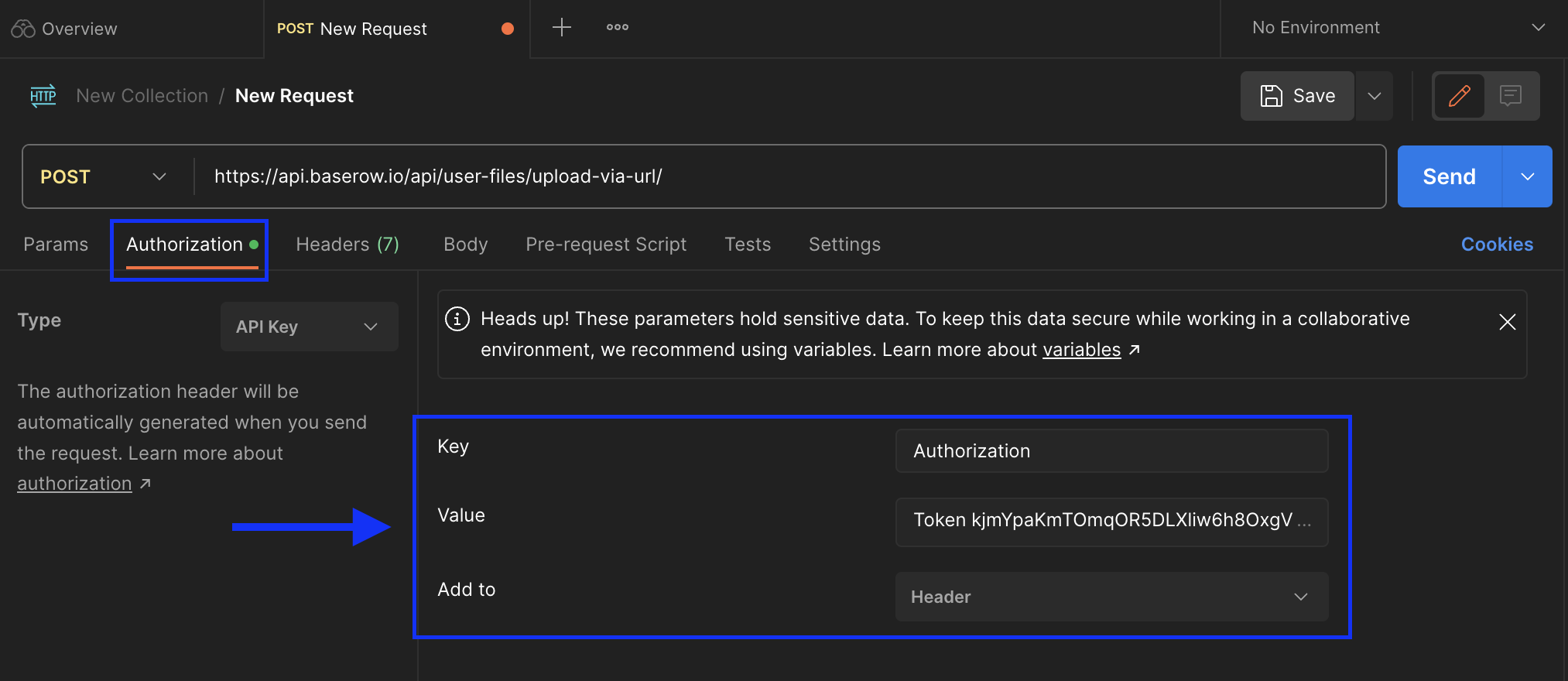Click the Save disk icon
The width and height of the screenshot is (1568, 681).
1271,96
